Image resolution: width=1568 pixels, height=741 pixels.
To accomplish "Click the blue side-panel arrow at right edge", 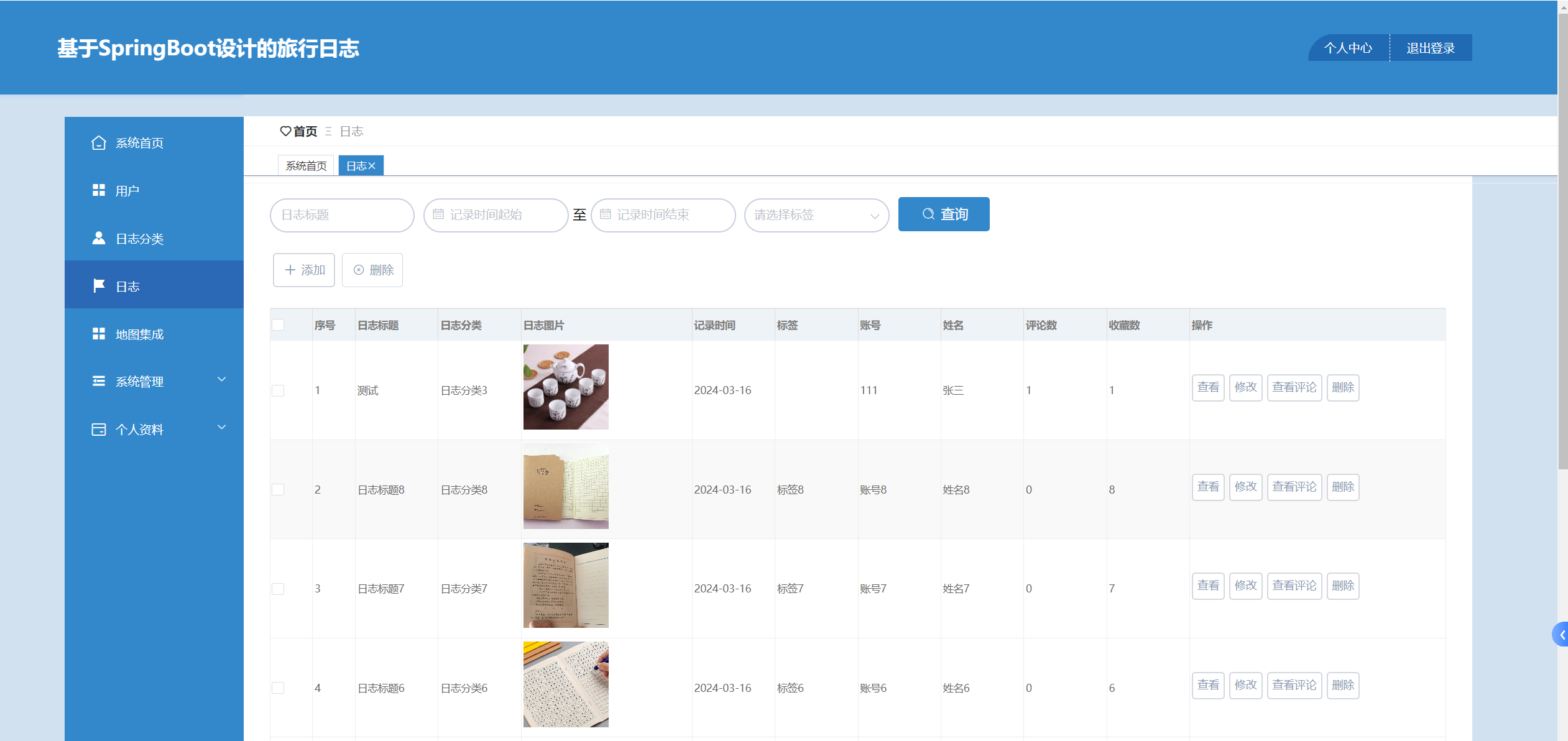I will pyautogui.click(x=1561, y=635).
